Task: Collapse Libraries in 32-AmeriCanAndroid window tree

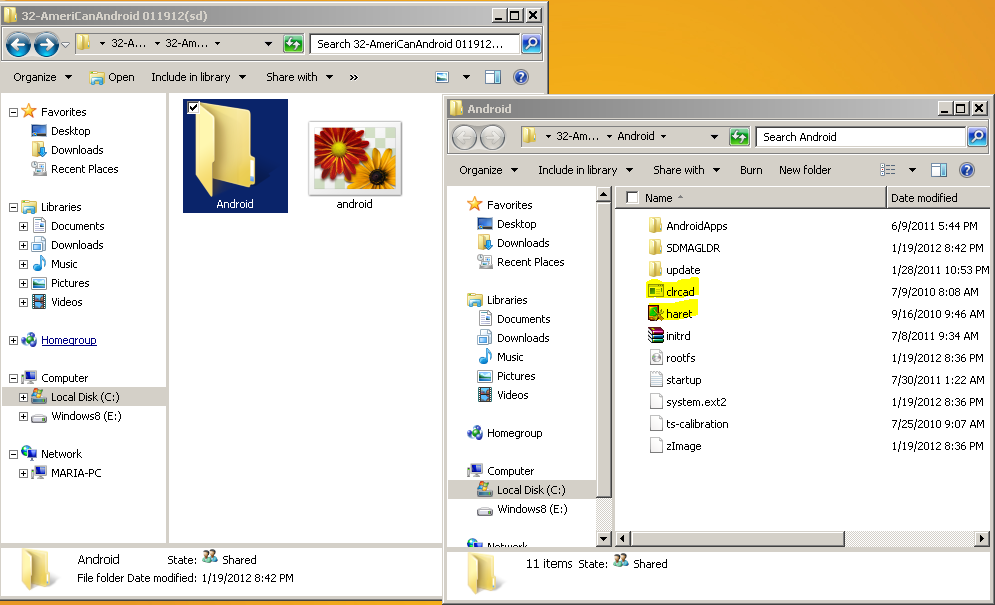Action: pyautogui.click(x=13, y=208)
